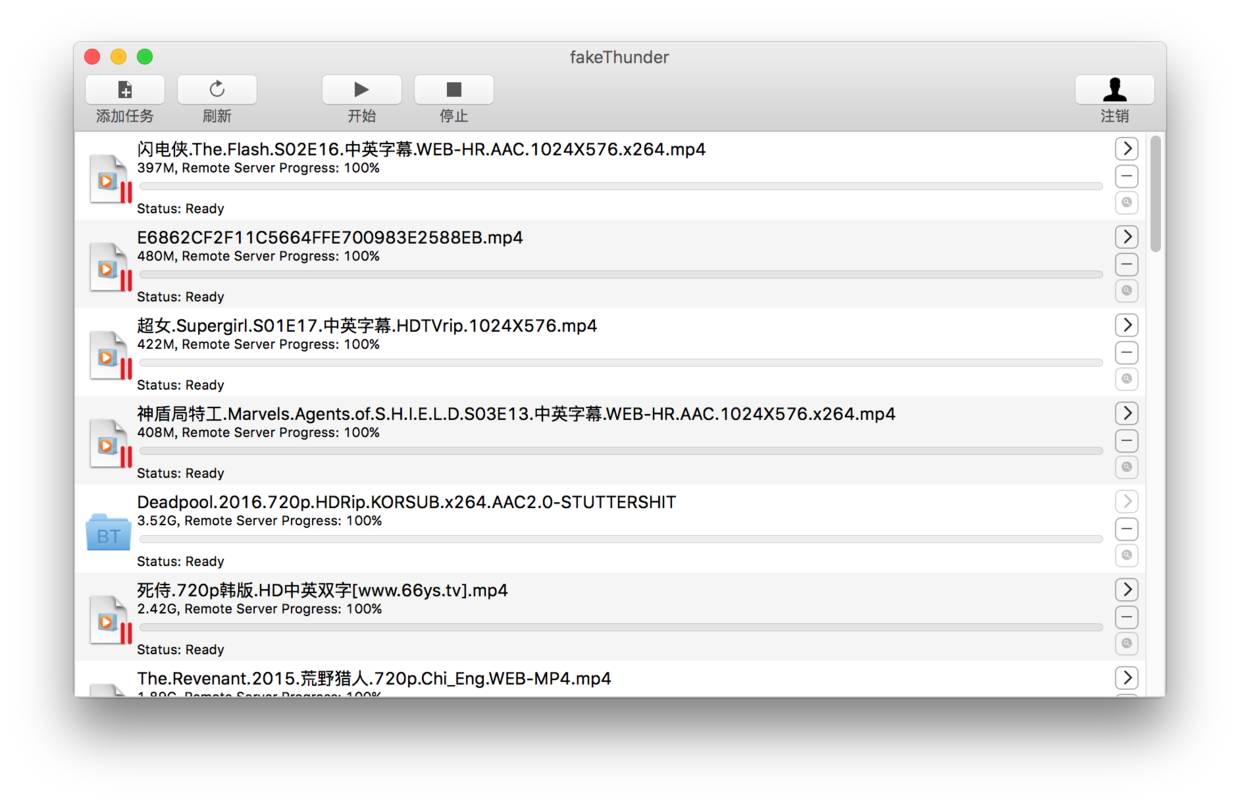Click the progress bar of 超女.Supergirl.S01E17
Image resolution: width=1240 pixels, height=803 pixels.
pyautogui.click(x=621, y=362)
